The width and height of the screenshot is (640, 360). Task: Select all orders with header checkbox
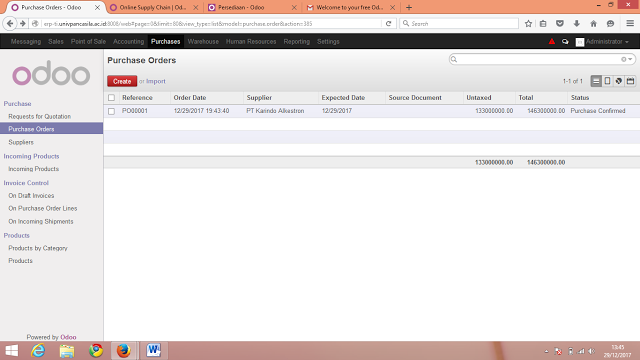tap(111, 98)
